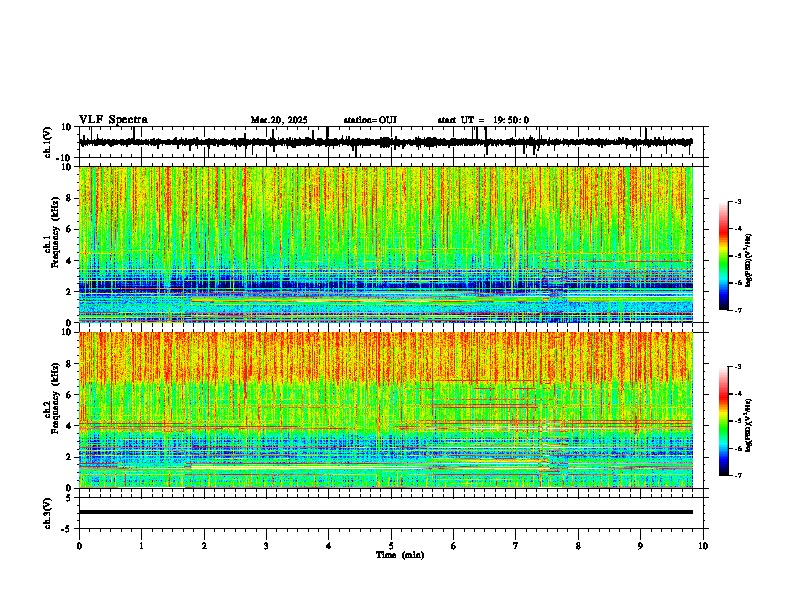The image size is (792, 612).
Task: Click the "VLF Spectra" title text
Action: point(113,120)
